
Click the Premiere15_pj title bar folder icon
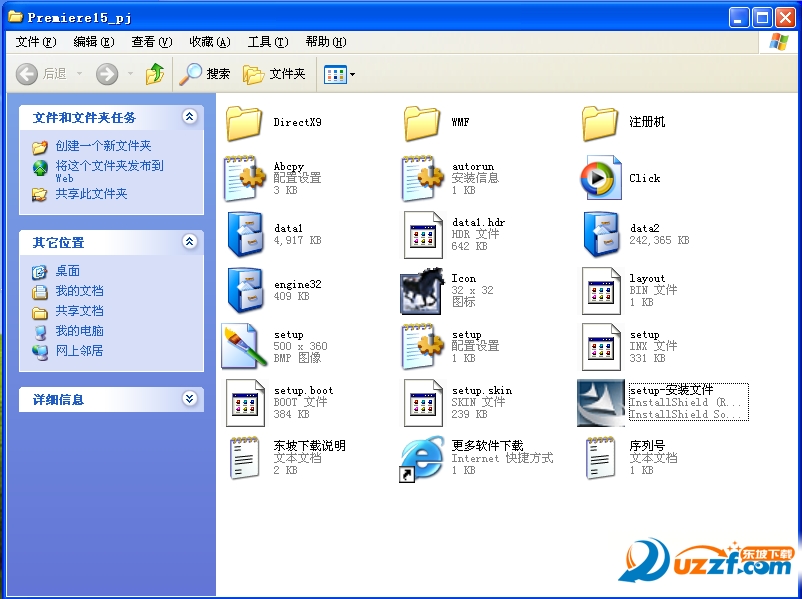[x=15, y=17]
